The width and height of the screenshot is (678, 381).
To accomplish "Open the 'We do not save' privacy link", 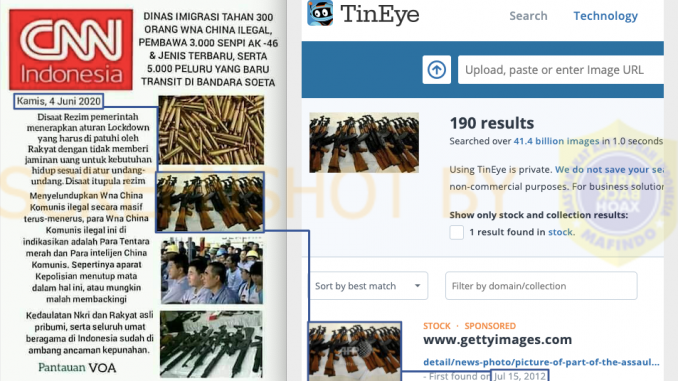I will [x=609, y=170].
